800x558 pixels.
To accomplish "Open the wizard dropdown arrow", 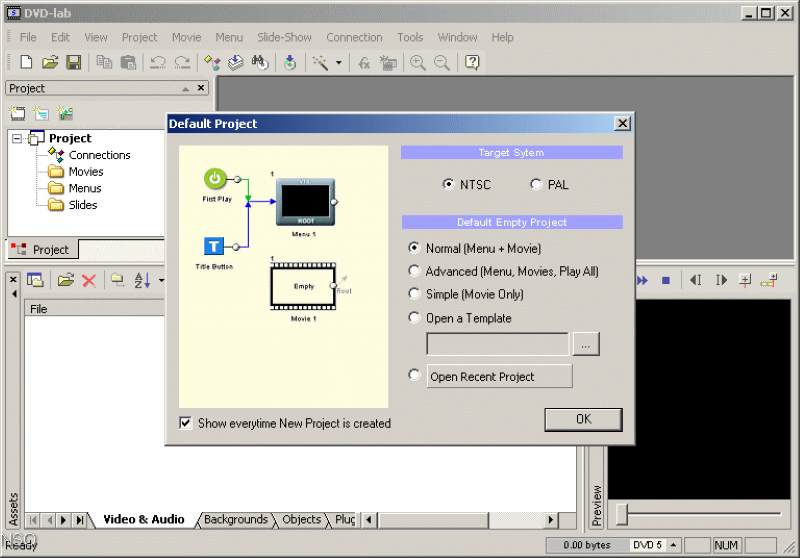I will [338, 63].
